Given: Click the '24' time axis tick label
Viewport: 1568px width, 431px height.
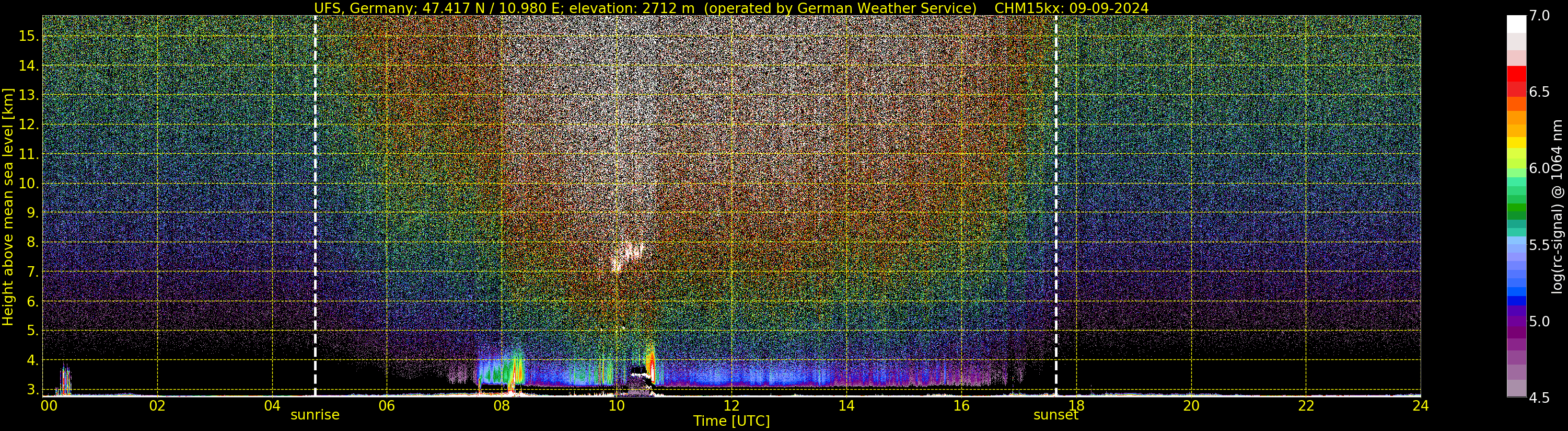Looking at the screenshot, I should tap(1420, 405).
